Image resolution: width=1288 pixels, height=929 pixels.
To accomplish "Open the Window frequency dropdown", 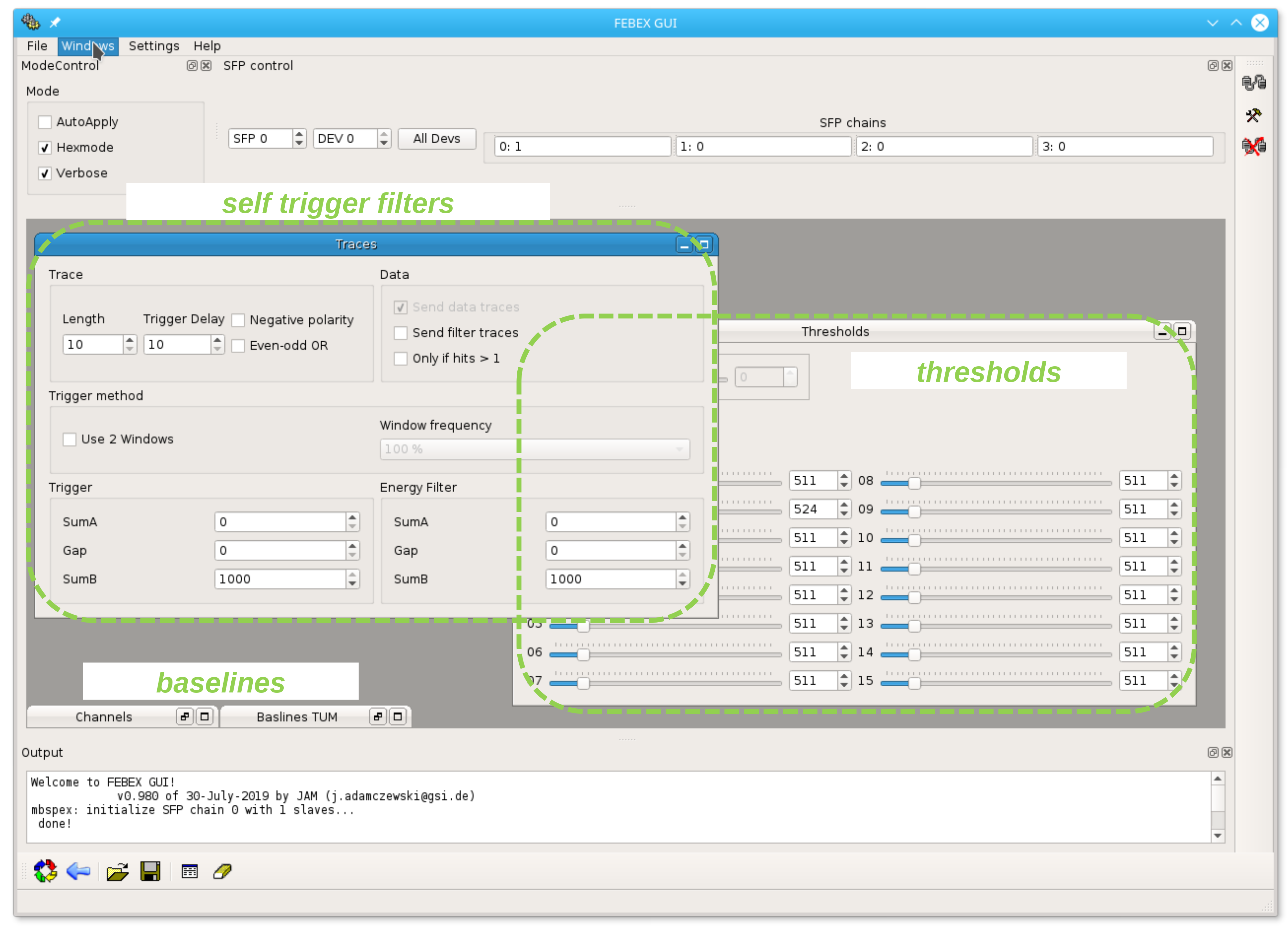I will [535, 449].
